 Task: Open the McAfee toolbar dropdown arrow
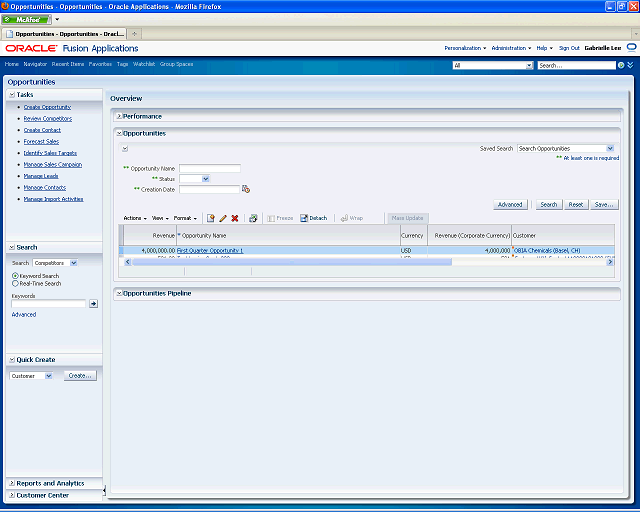coord(57,19)
